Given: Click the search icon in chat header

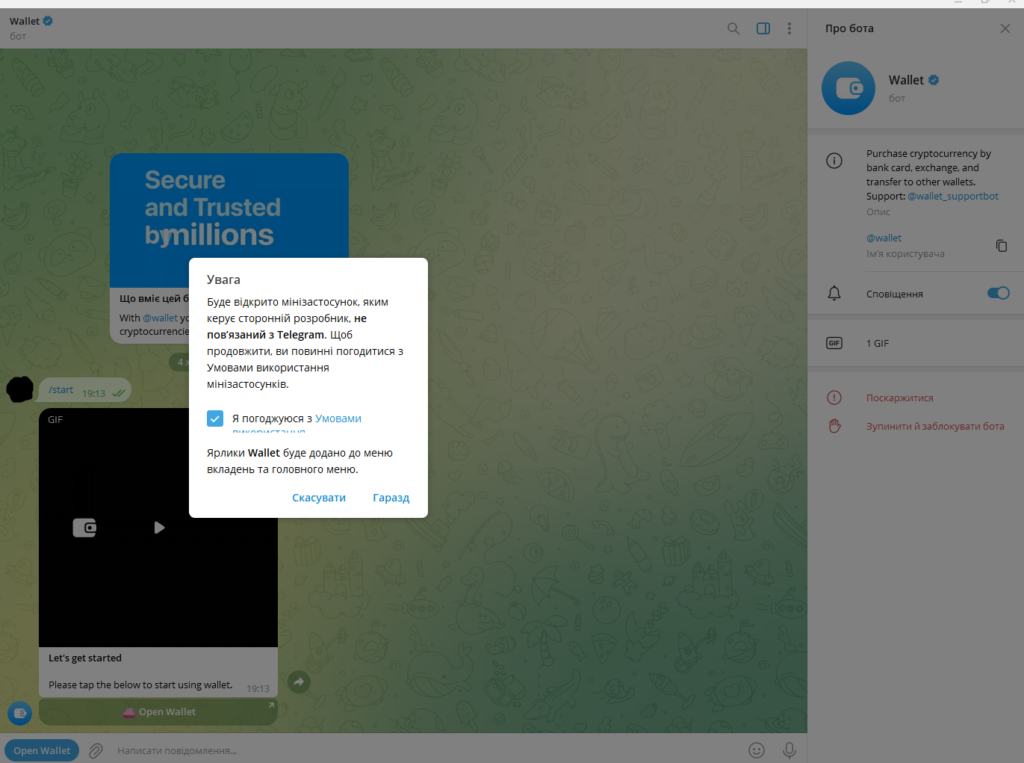Looking at the screenshot, I should 734,28.
